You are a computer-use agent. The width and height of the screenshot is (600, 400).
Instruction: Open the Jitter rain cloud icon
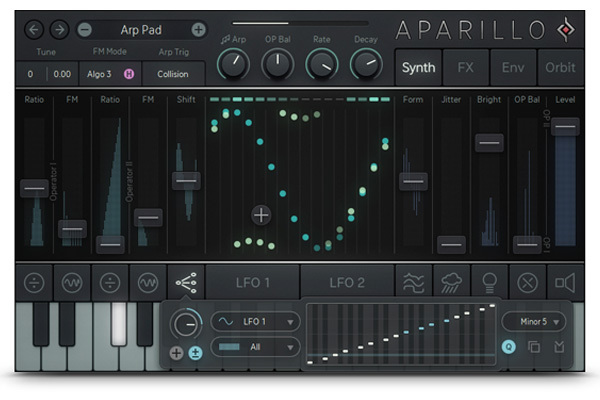[452, 283]
